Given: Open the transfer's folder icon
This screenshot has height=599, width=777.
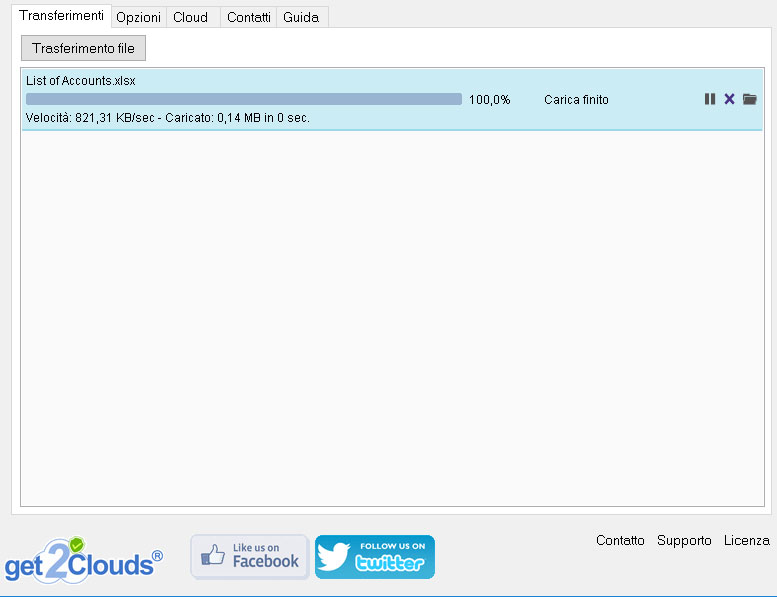Looking at the screenshot, I should 750,99.
